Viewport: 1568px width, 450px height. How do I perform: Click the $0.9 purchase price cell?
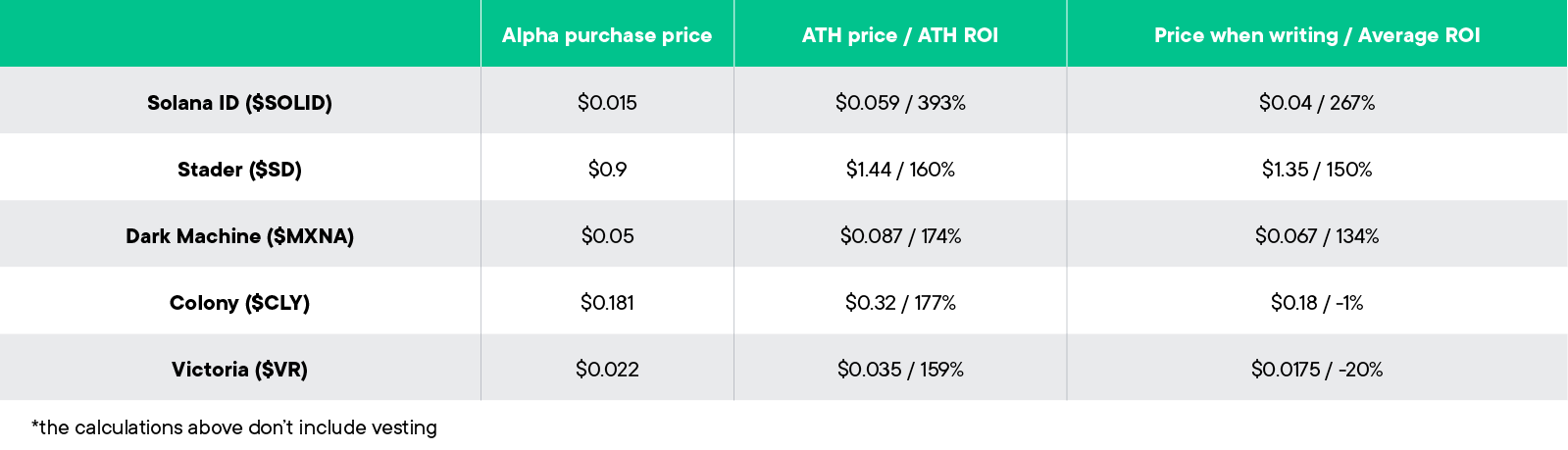click(x=607, y=169)
